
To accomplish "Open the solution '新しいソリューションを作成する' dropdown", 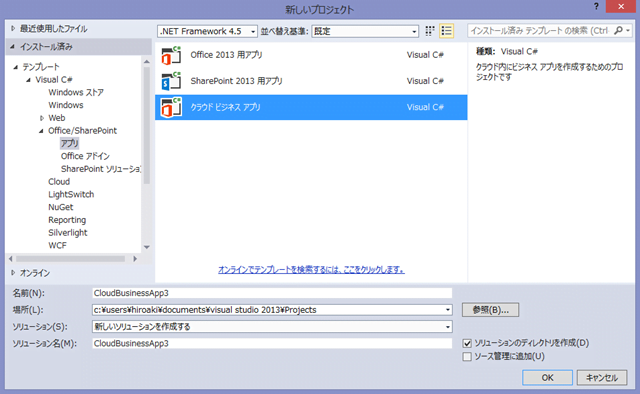I will [x=272, y=327].
